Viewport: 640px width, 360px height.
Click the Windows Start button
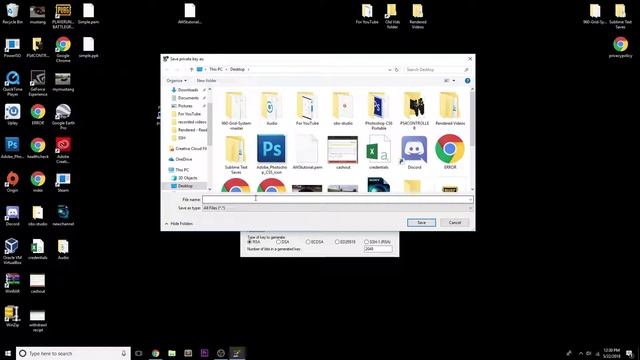[8, 353]
